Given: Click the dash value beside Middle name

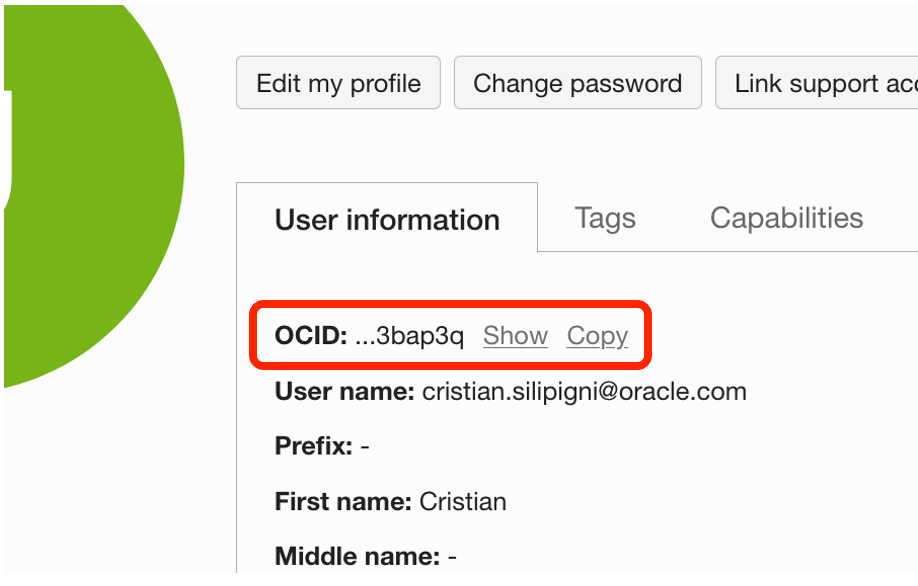Looking at the screenshot, I should [x=452, y=556].
